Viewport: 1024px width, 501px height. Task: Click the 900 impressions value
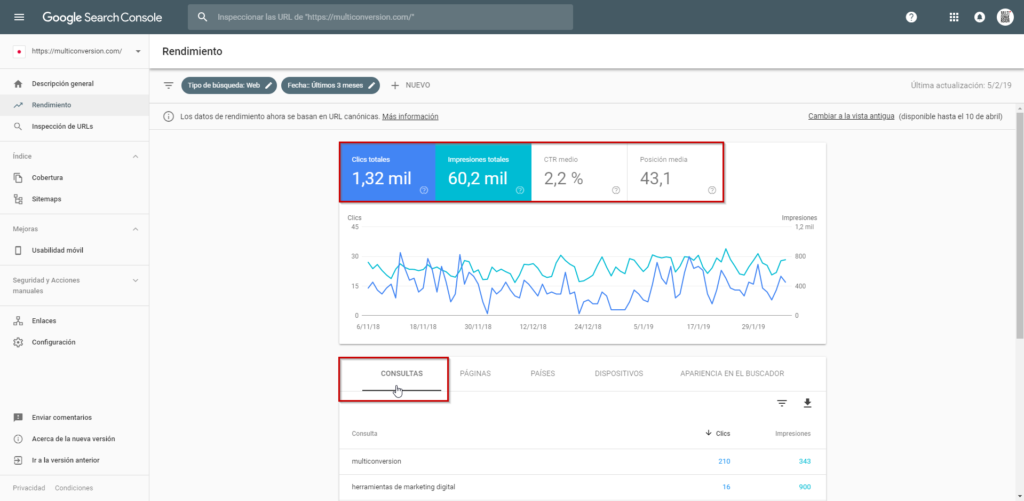[x=804, y=487]
